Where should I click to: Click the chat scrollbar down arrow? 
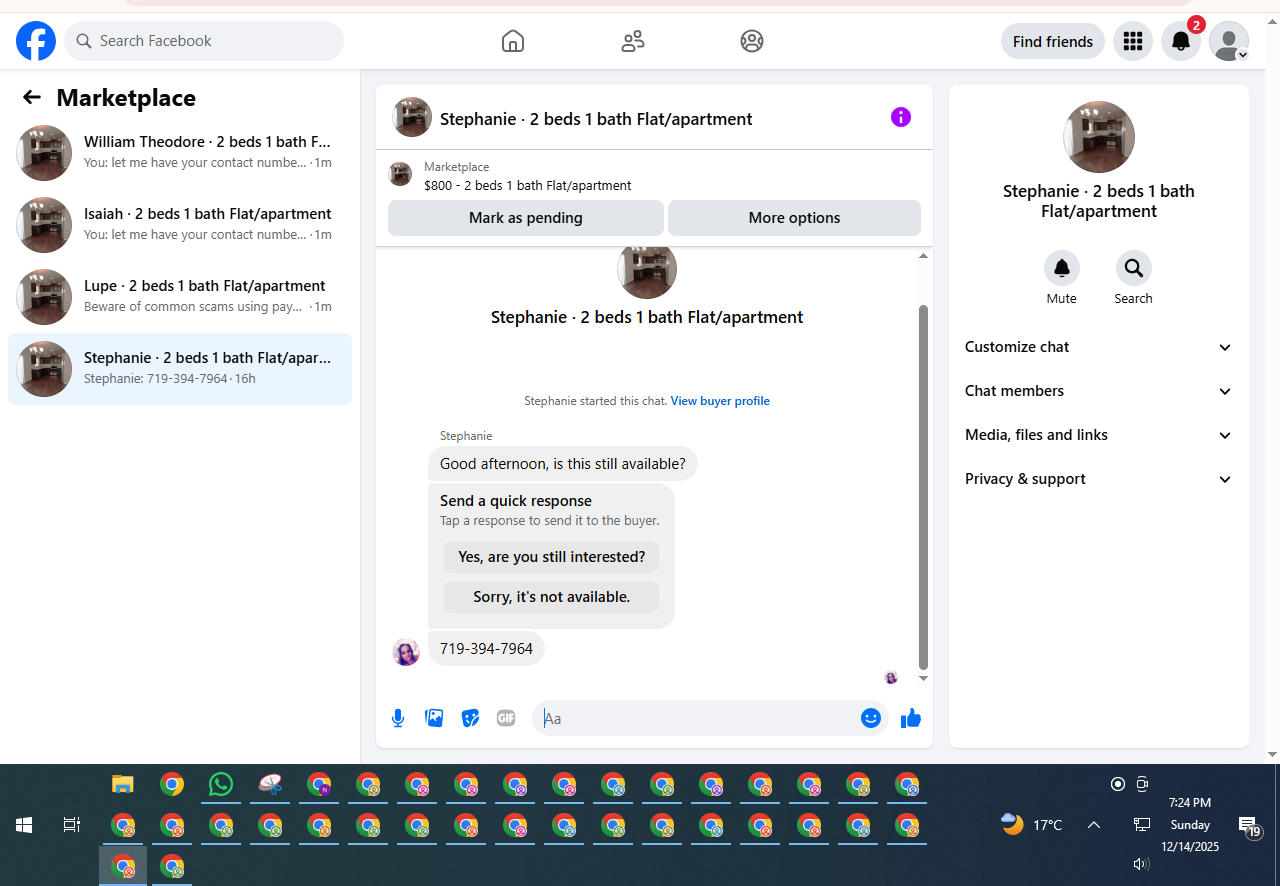[923, 679]
